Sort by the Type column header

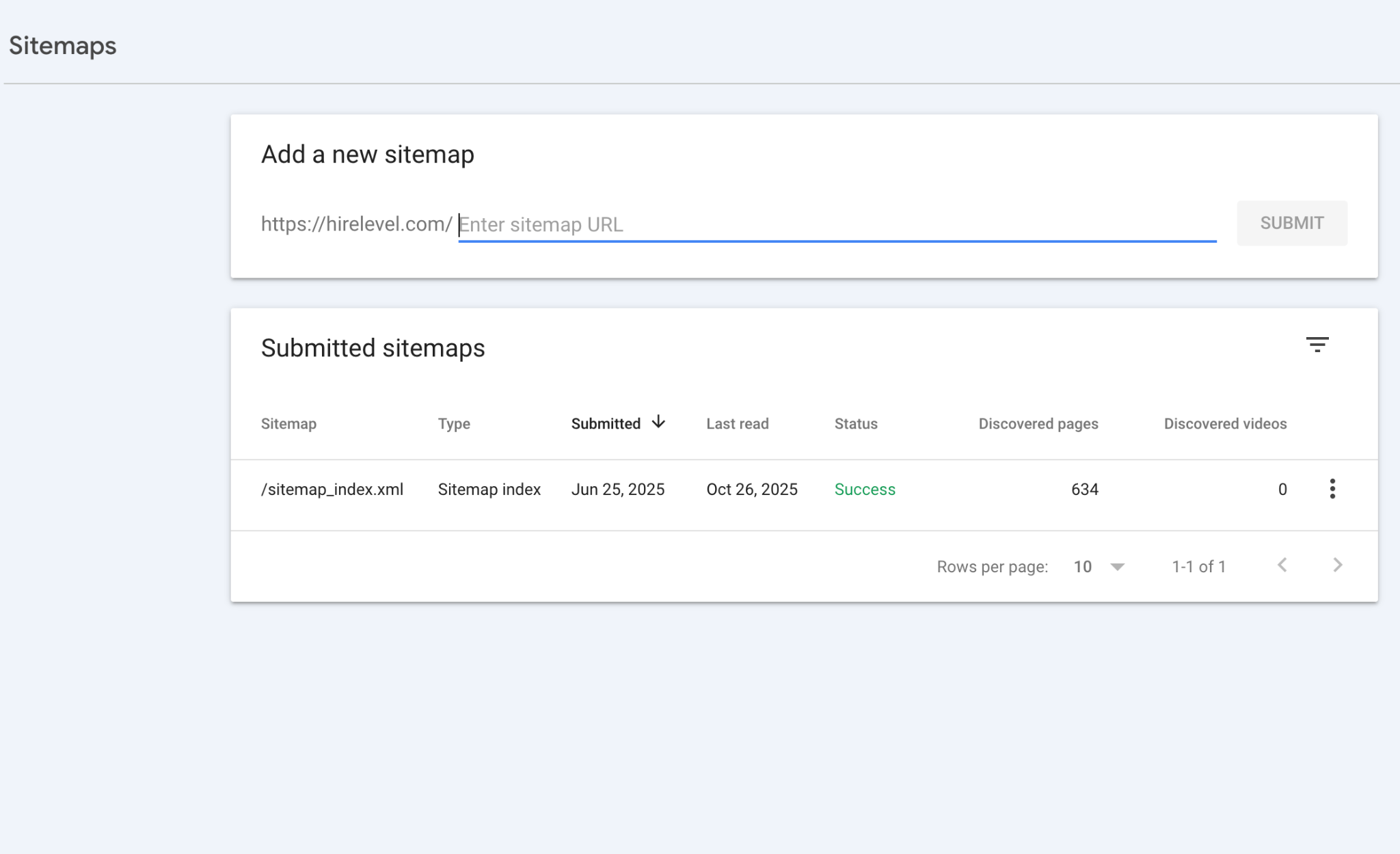point(454,424)
